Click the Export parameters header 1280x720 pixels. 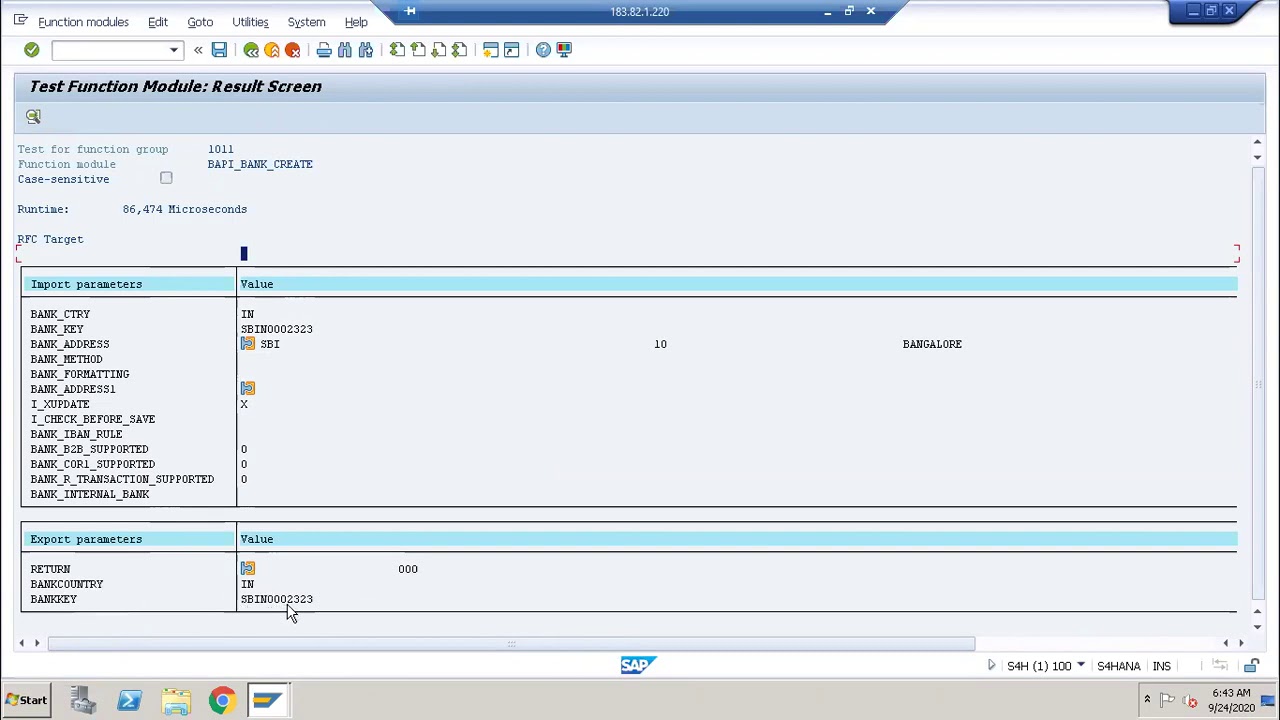click(86, 539)
